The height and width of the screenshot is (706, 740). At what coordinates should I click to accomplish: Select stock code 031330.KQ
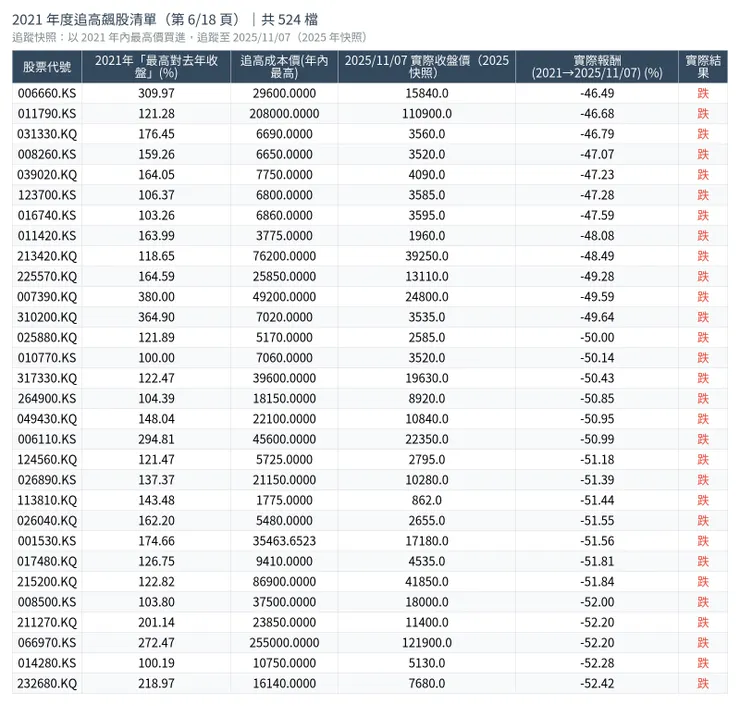click(47, 134)
